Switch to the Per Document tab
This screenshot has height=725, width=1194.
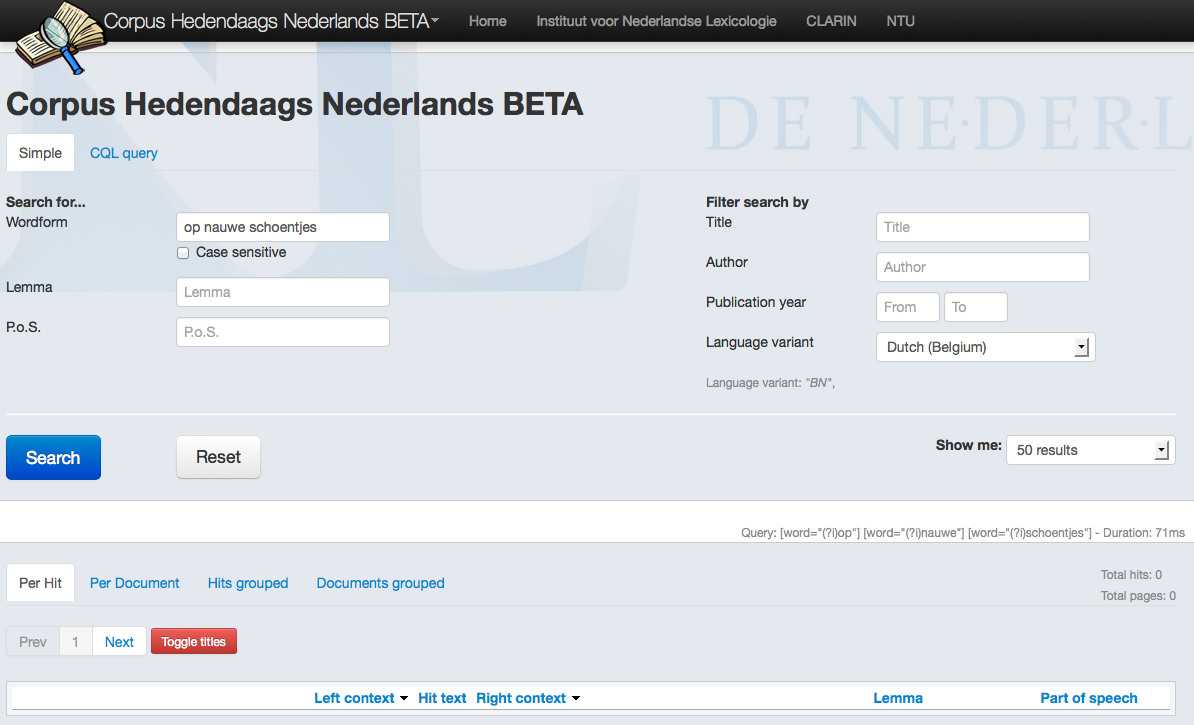coord(134,583)
